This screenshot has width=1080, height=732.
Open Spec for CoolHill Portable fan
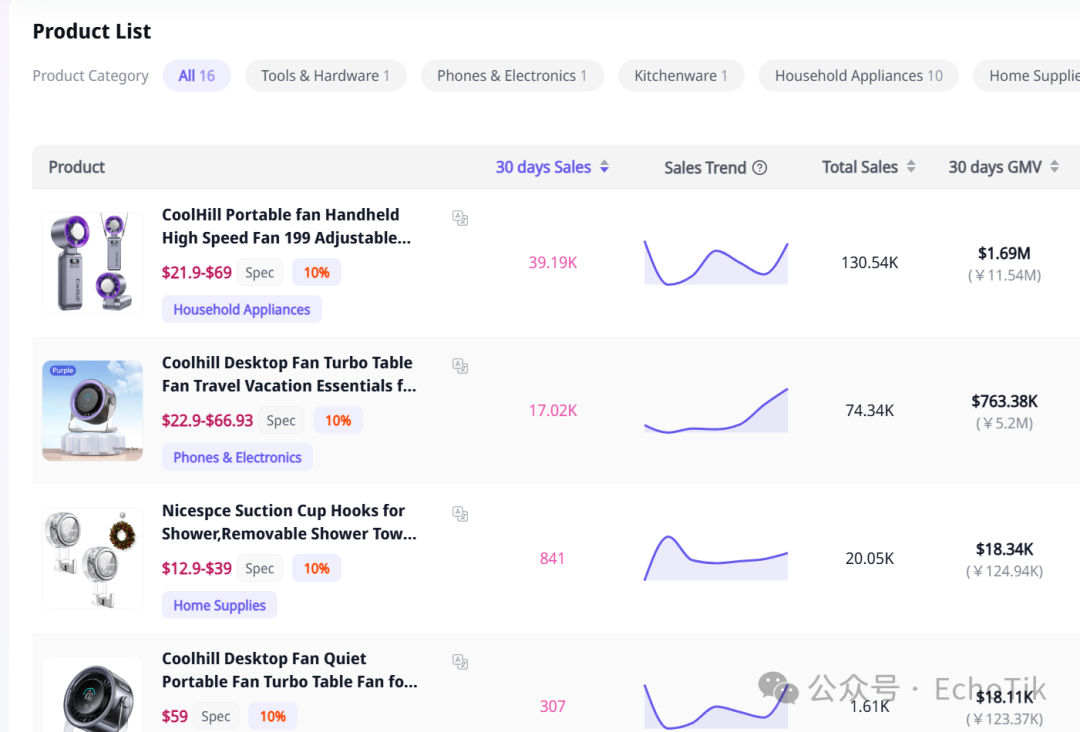(x=260, y=273)
